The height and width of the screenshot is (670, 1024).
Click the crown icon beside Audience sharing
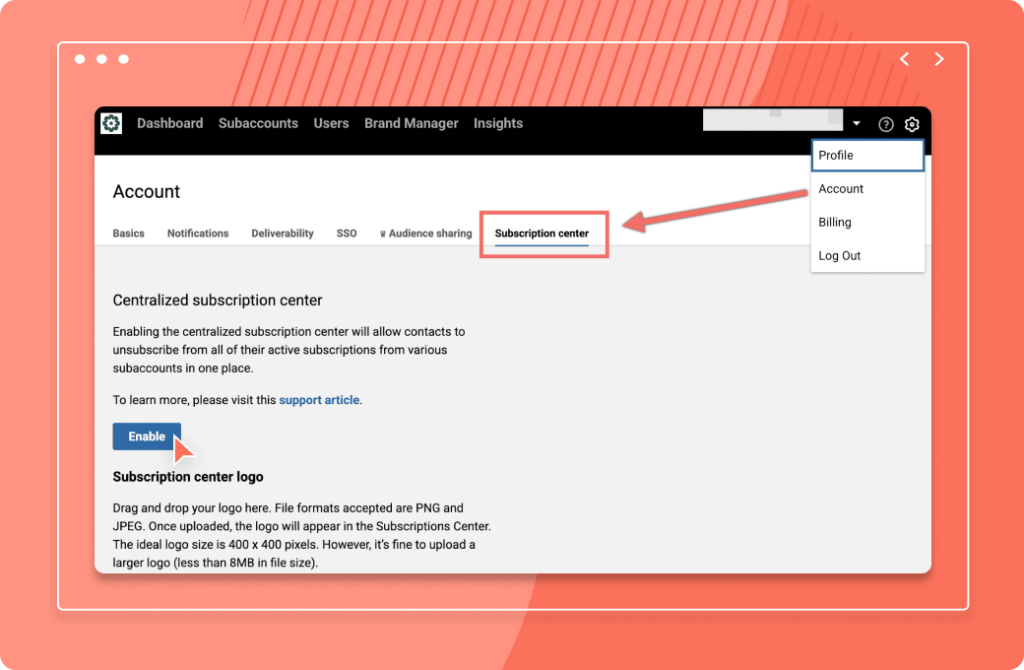pos(383,234)
